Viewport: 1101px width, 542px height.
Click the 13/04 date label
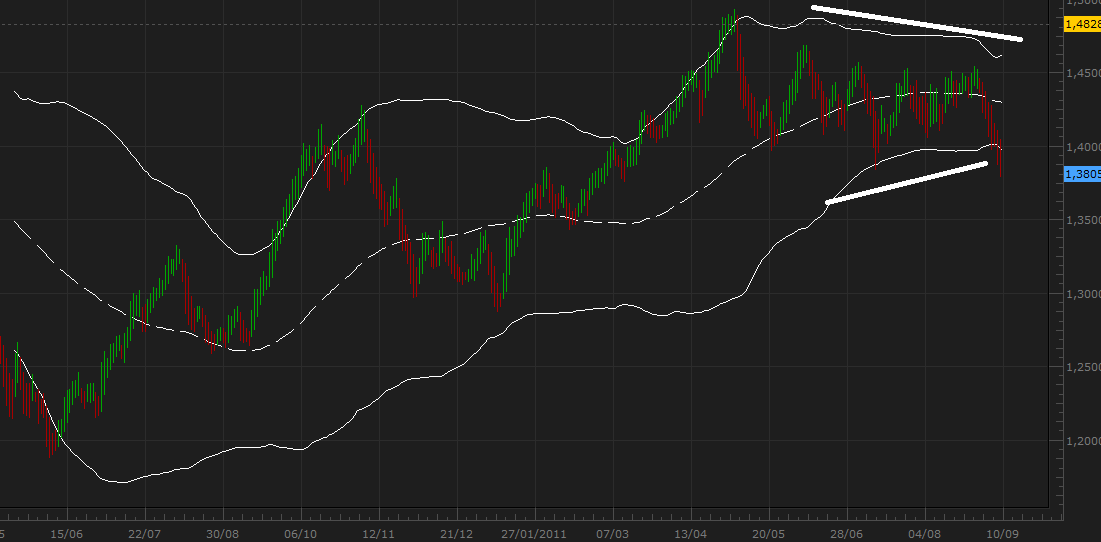[692, 534]
